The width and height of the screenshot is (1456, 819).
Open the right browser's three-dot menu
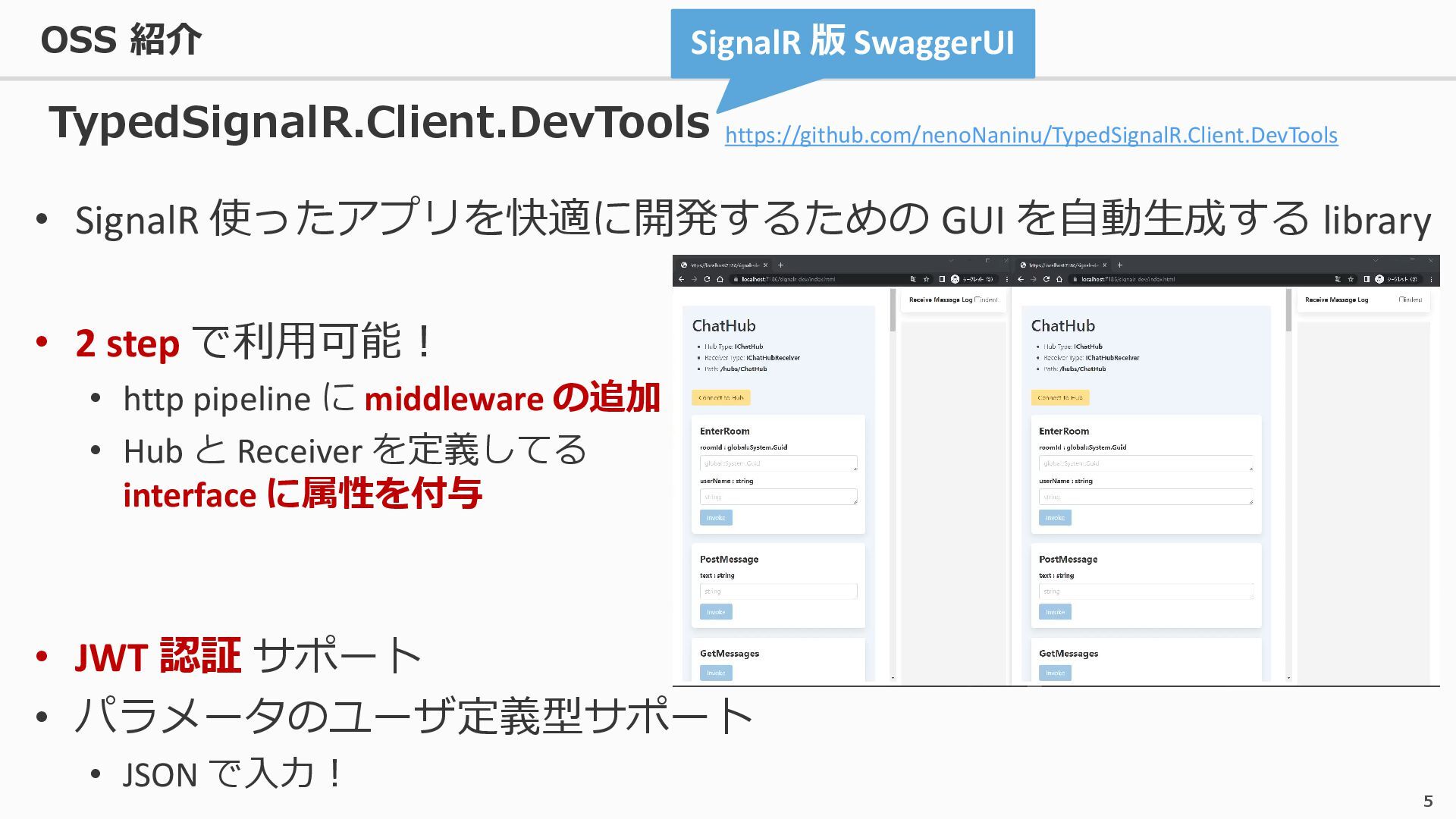1430,279
